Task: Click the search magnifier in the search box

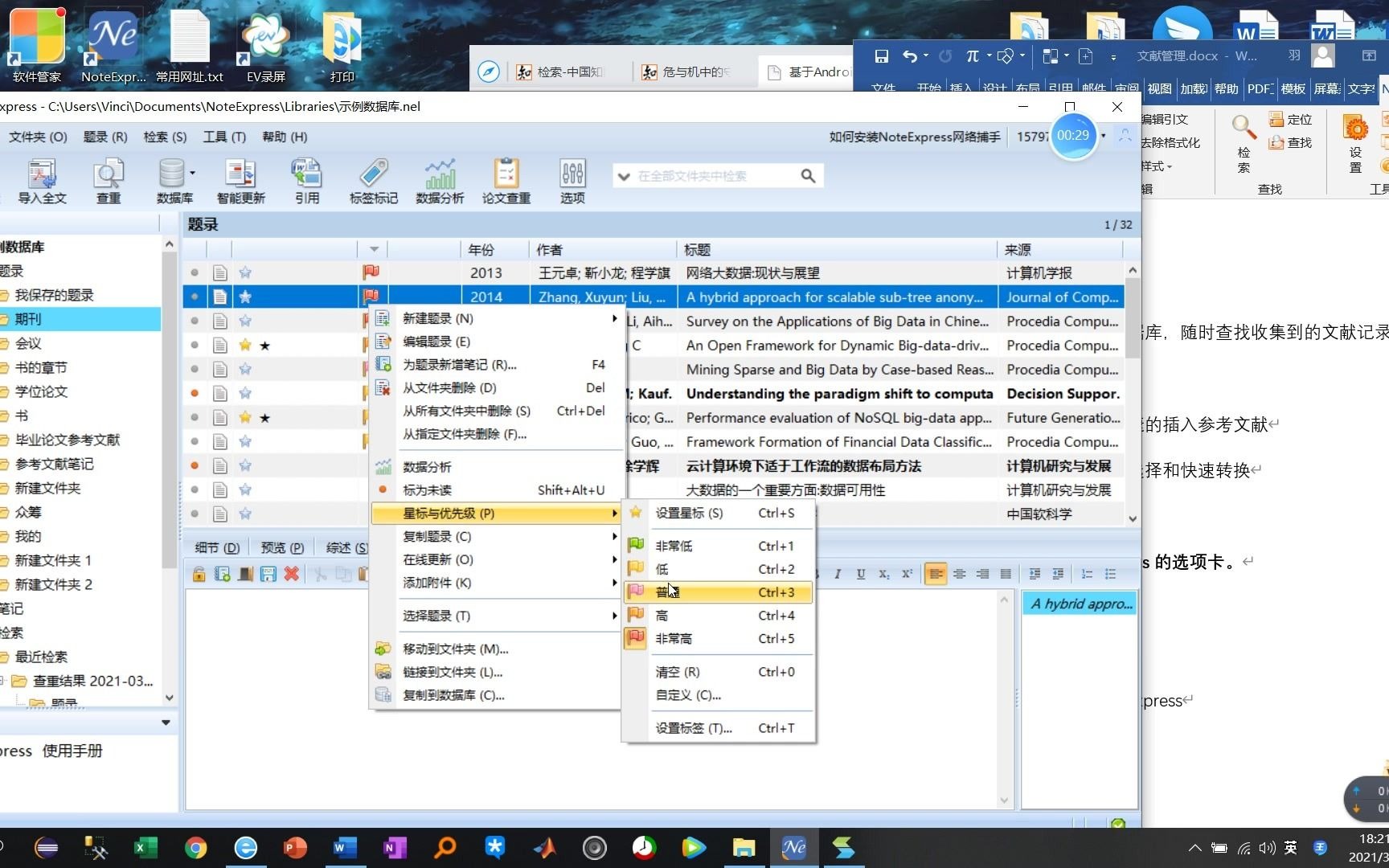Action: (x=808, y=176)
